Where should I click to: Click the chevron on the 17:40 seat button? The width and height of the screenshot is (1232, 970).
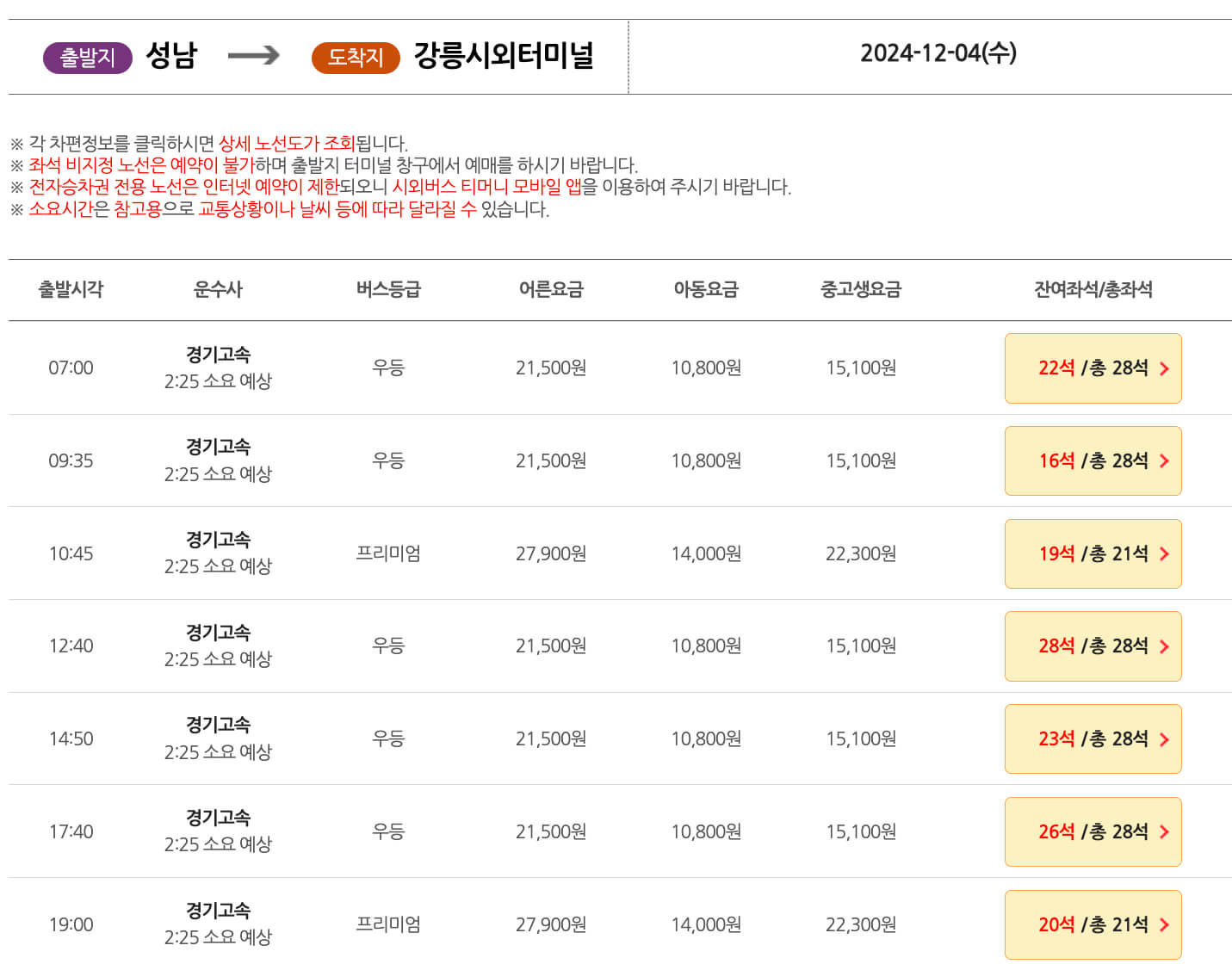click(1164, 831)
